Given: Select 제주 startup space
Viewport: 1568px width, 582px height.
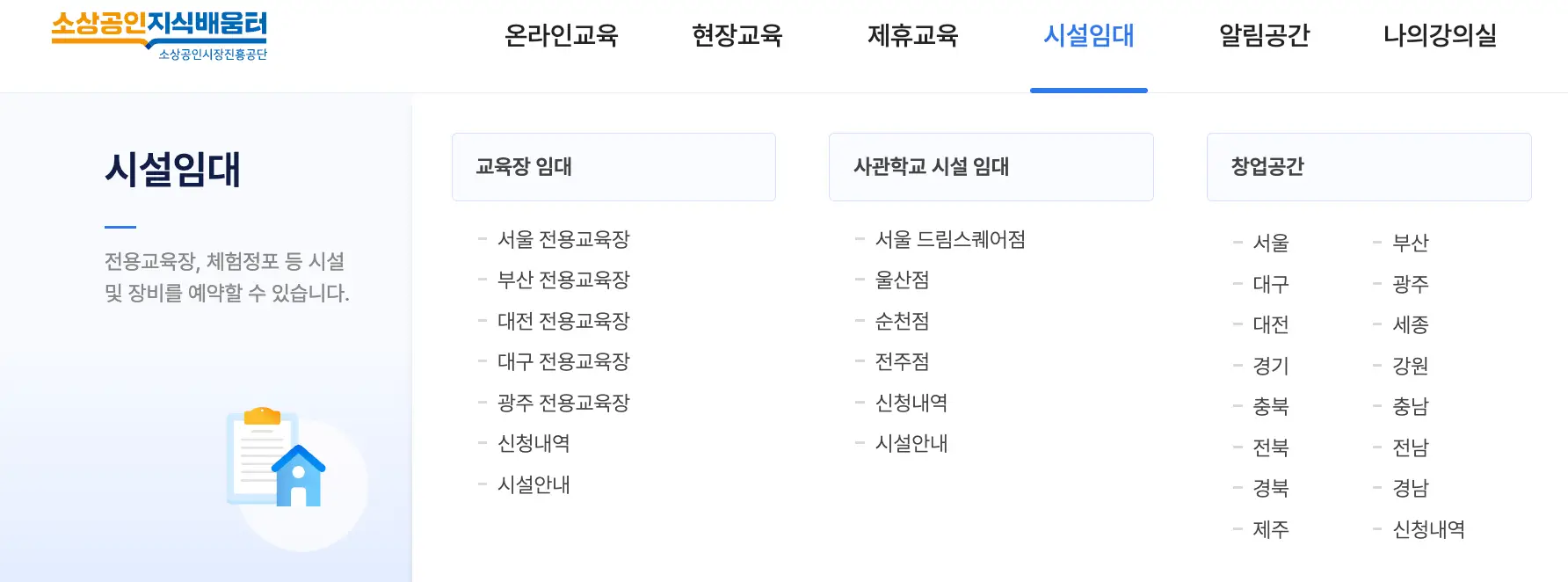Looking at the screenshot, I should (x=1269, y=528).
